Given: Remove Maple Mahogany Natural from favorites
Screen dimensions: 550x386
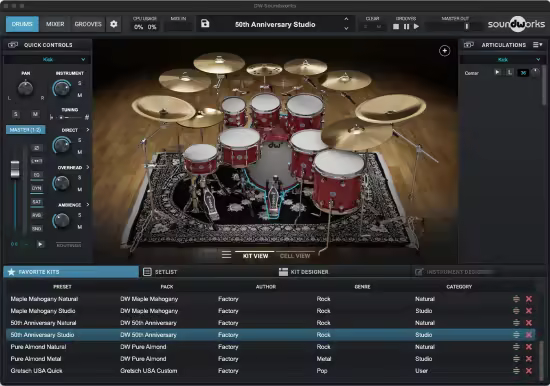Looking at the screenshot, I should point(529,299).
